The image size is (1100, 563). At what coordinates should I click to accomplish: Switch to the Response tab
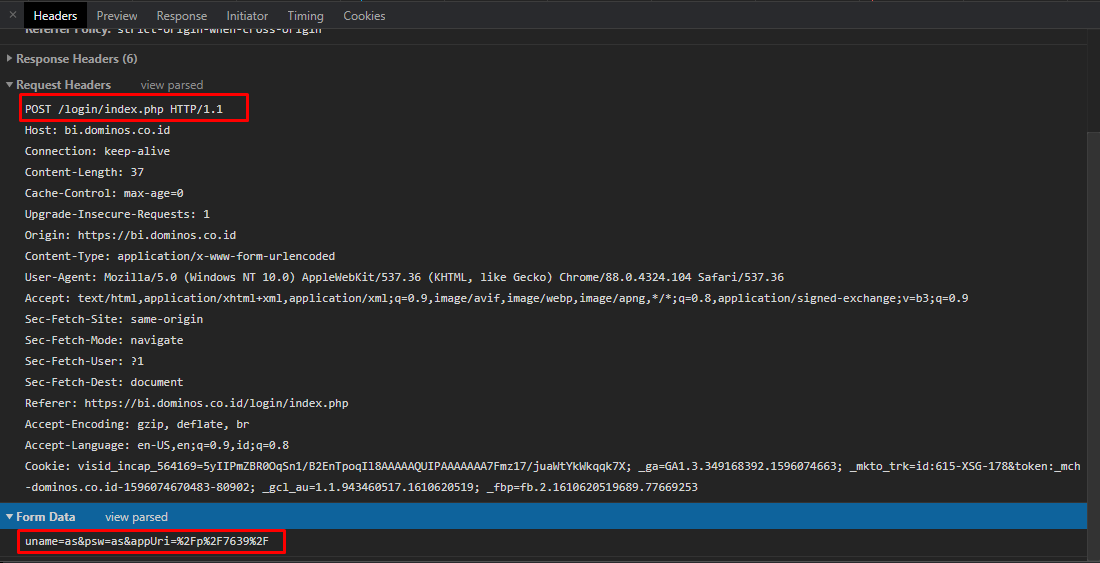coord(182,16)
